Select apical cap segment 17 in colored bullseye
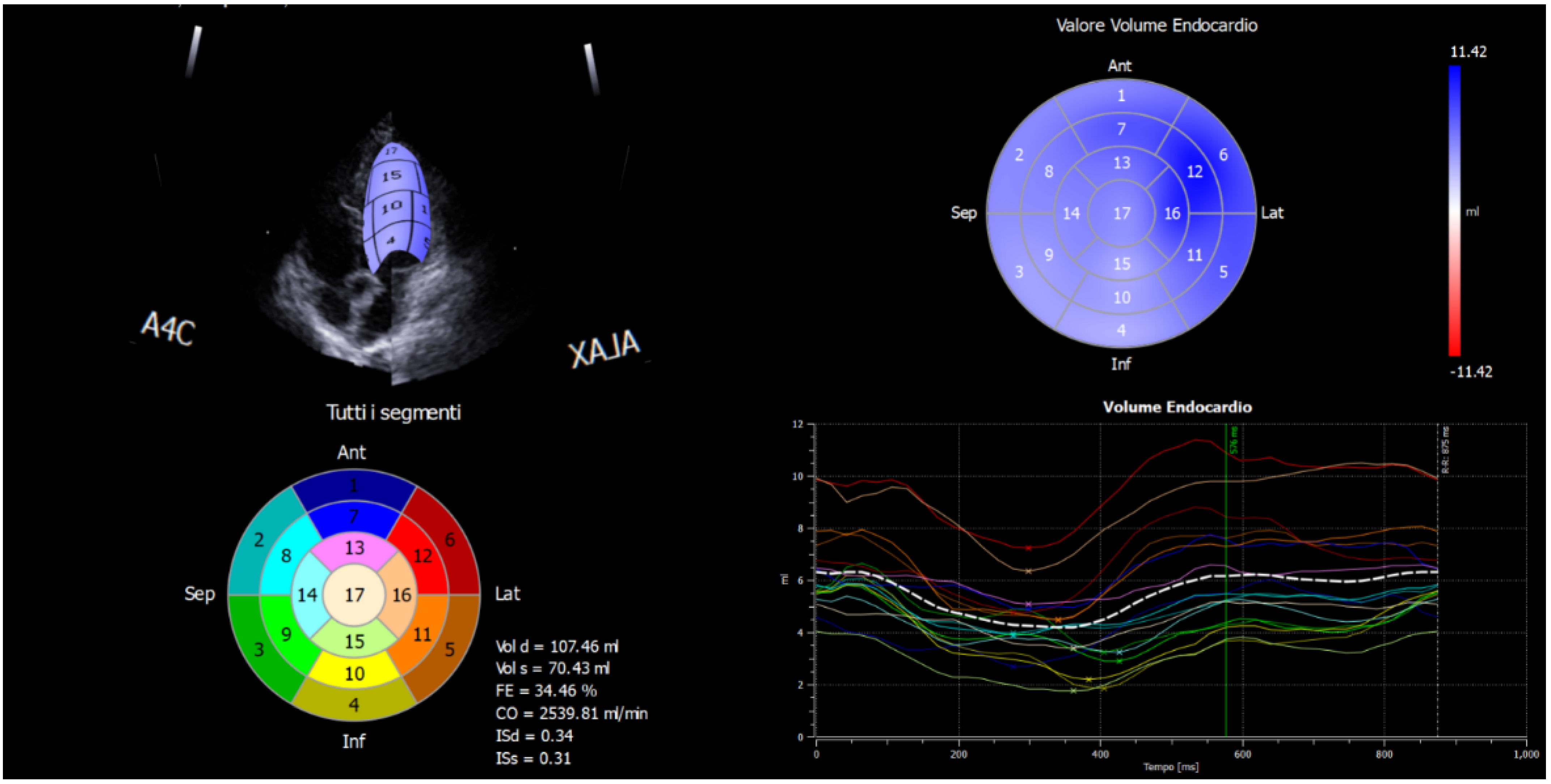Image resolution: width=1551 pixels, height=784 pixels. coord(354,595)
